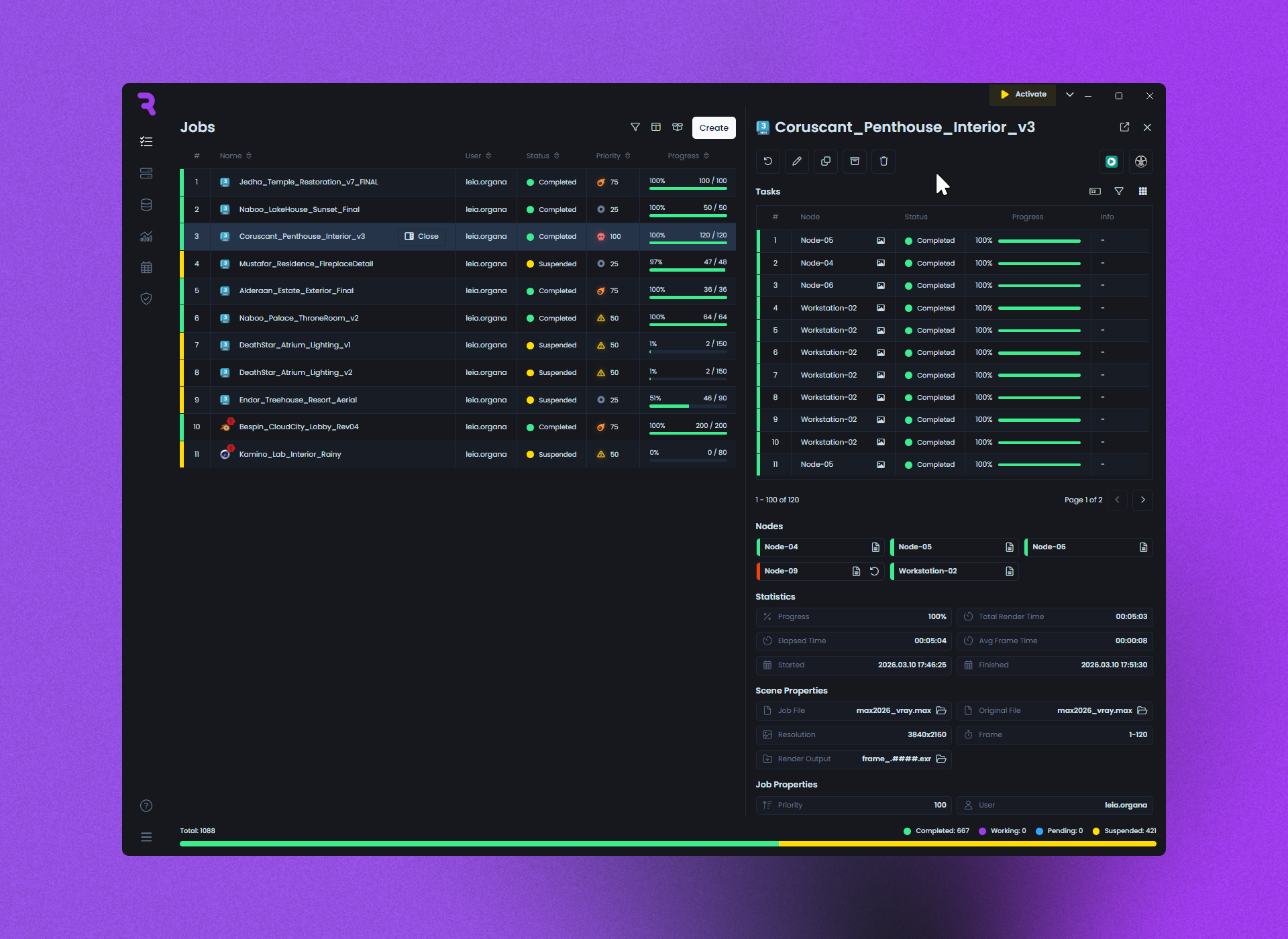Duplicate the job with the copy icon
This screenshot has width=1288, height=939.
826,161
